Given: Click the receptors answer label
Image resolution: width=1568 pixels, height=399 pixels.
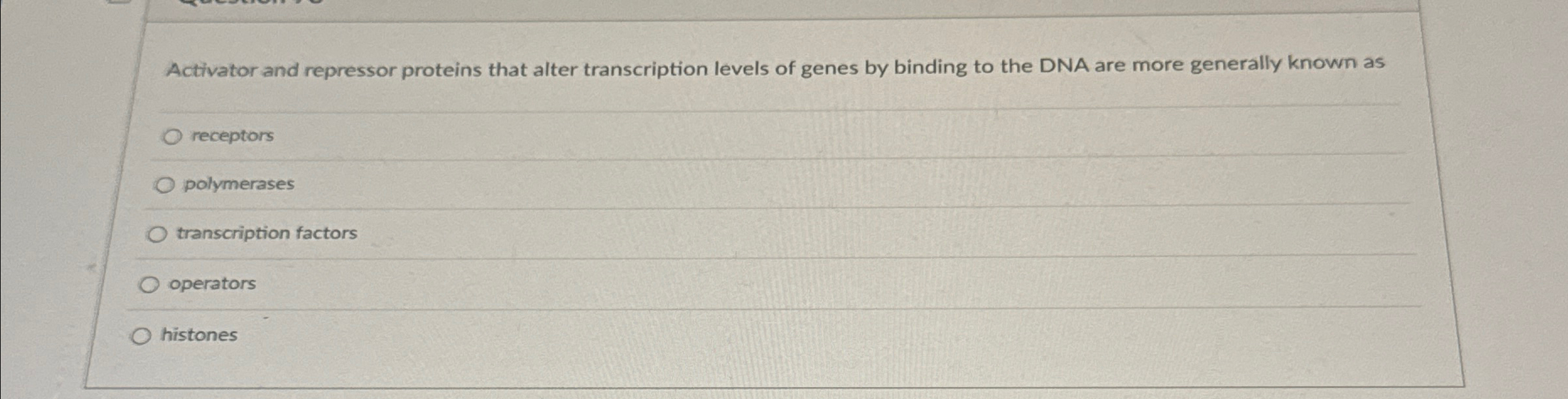Looking at the screenshot, I should 230,137.
